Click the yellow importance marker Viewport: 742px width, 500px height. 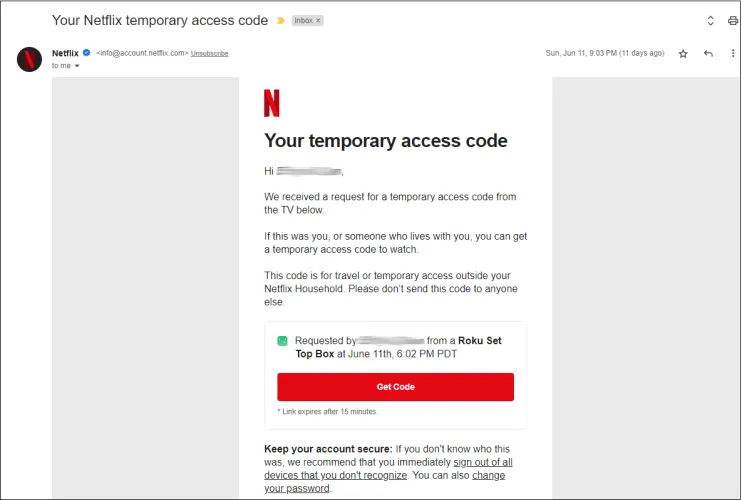pos(280,20)
